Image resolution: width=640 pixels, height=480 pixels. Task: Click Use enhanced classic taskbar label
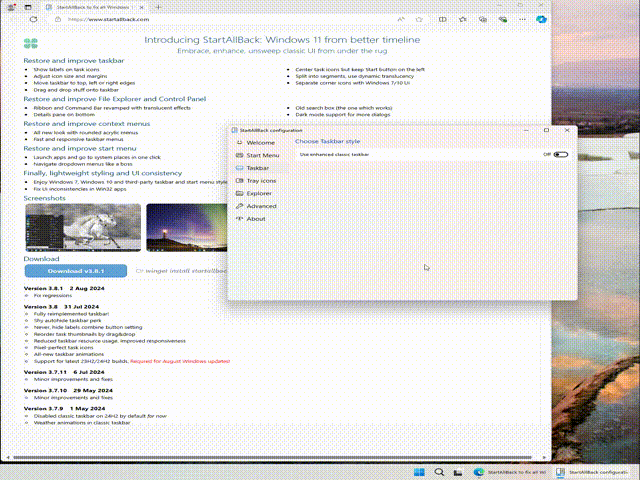coord(334,154)
